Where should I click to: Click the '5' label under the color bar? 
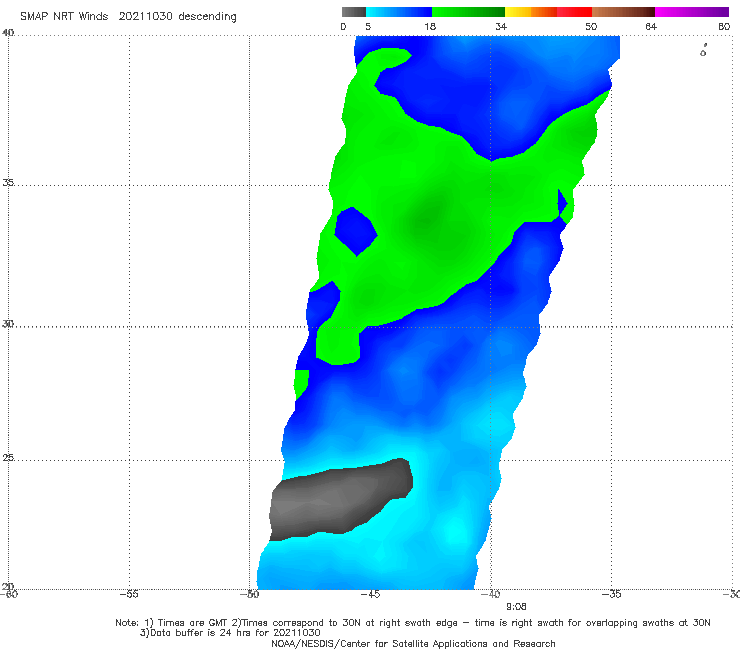pos(368,26)
